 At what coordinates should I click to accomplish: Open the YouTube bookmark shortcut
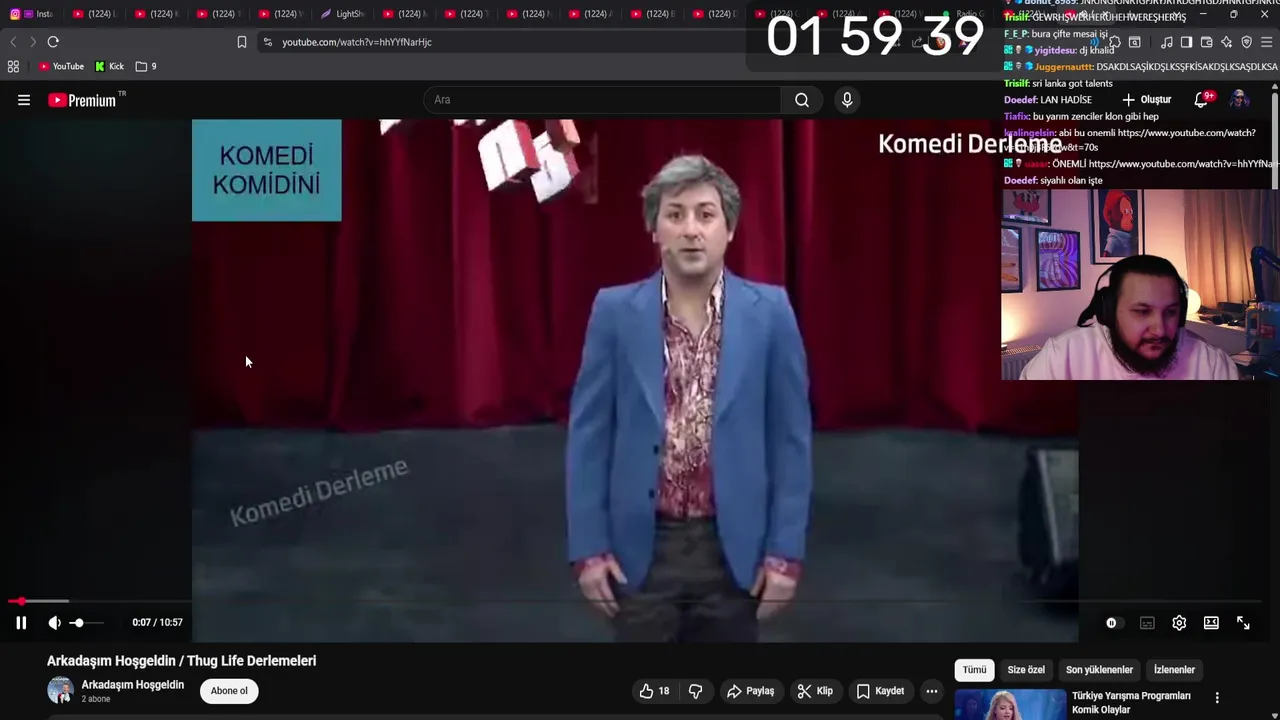(x=61, y=66)
